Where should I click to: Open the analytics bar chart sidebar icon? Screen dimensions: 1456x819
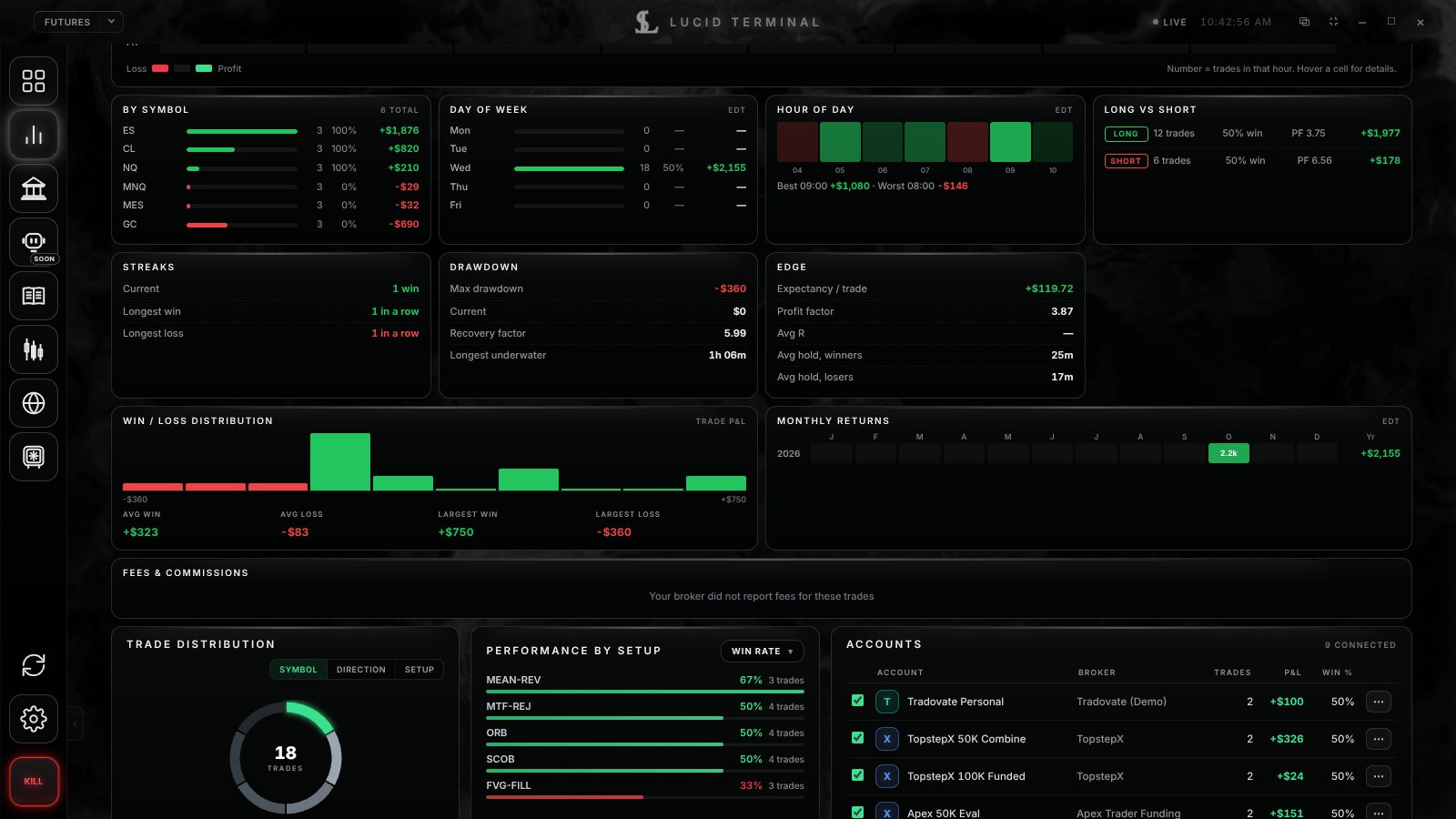(34, 135)
